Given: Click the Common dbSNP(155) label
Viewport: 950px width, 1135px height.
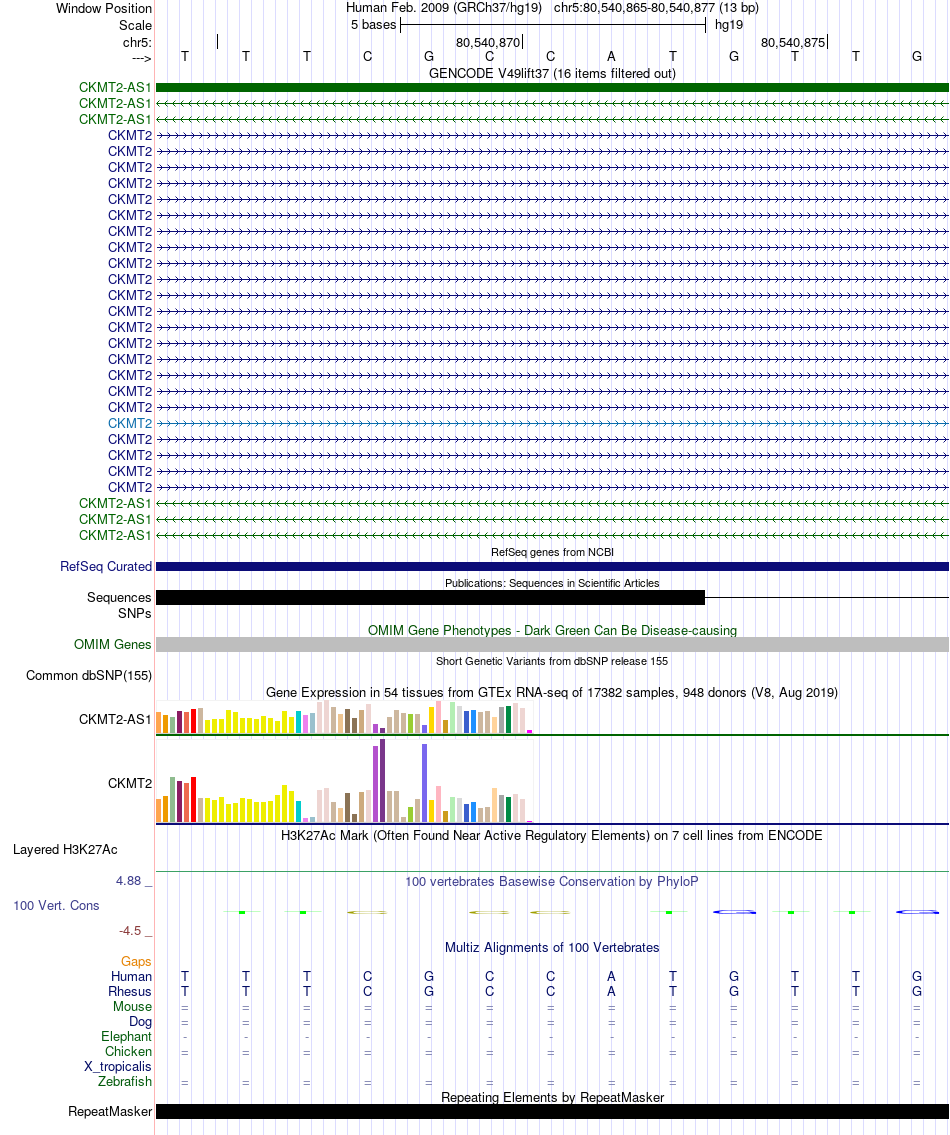Looking at the screenshot, I should point(89,676).
